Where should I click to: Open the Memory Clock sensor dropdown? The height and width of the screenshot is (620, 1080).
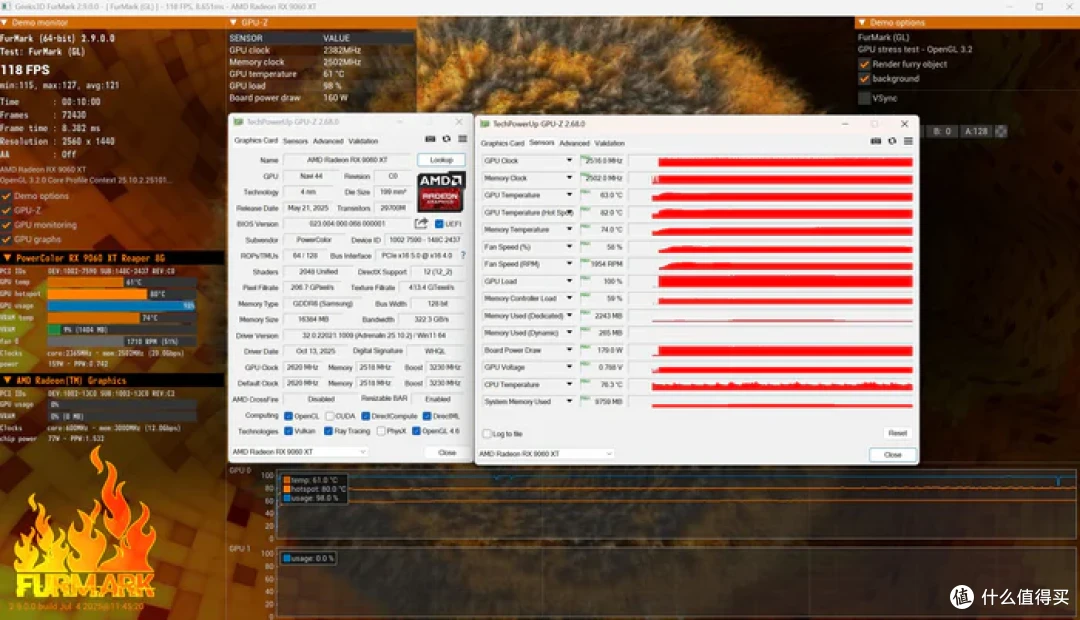coord(569,178)
